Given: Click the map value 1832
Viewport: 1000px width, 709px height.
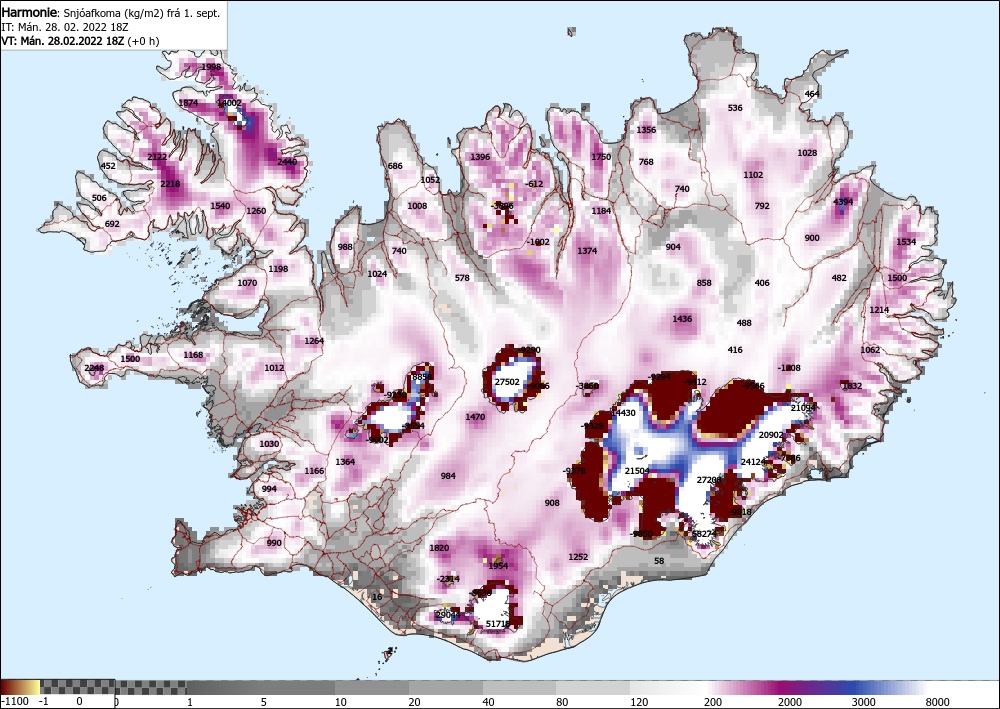Looking at the screenshot, I should point(852,386).
